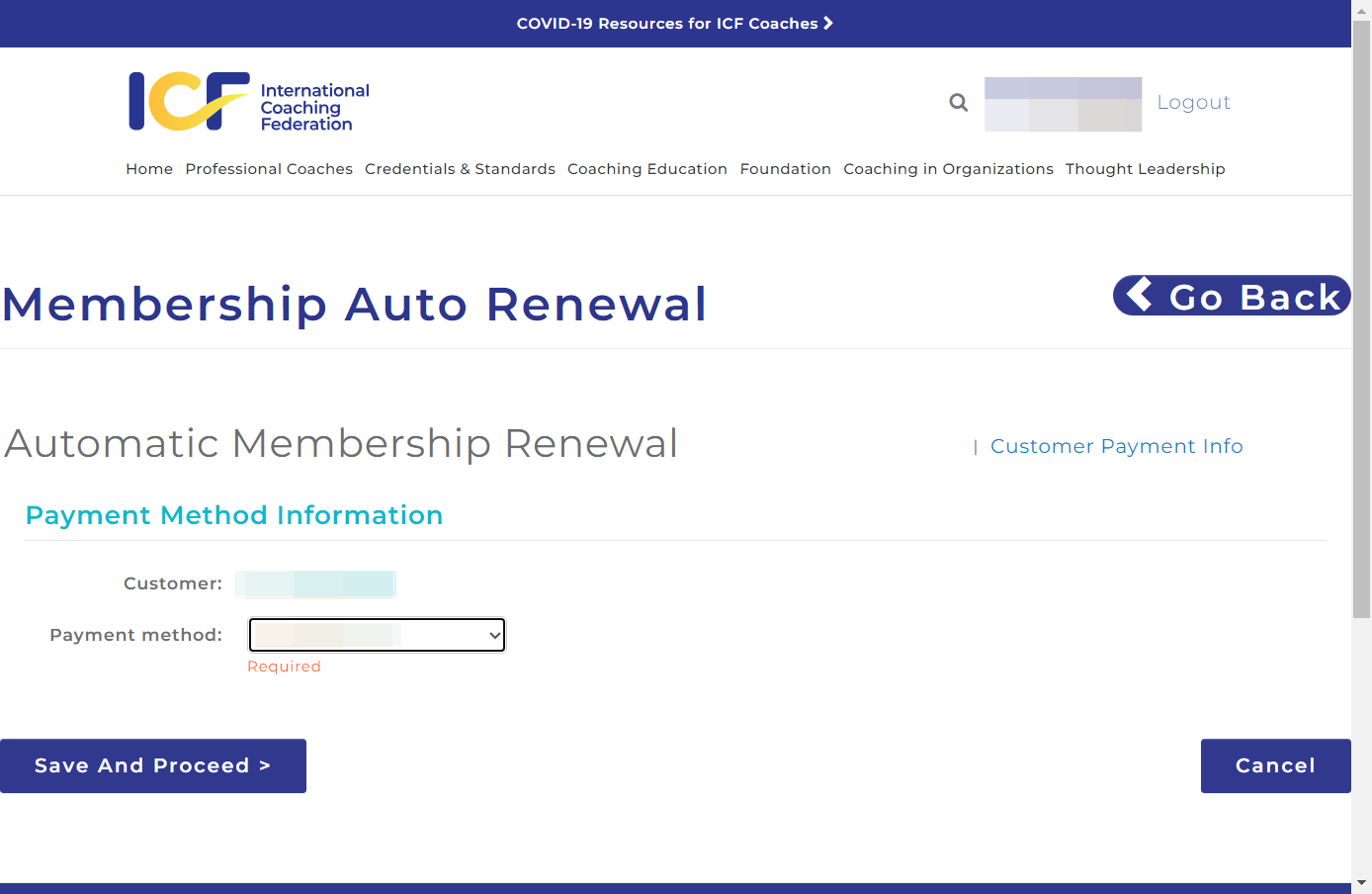Click the scrollbar down arrow
The image size is (1372, 894).
[1361, 882]
